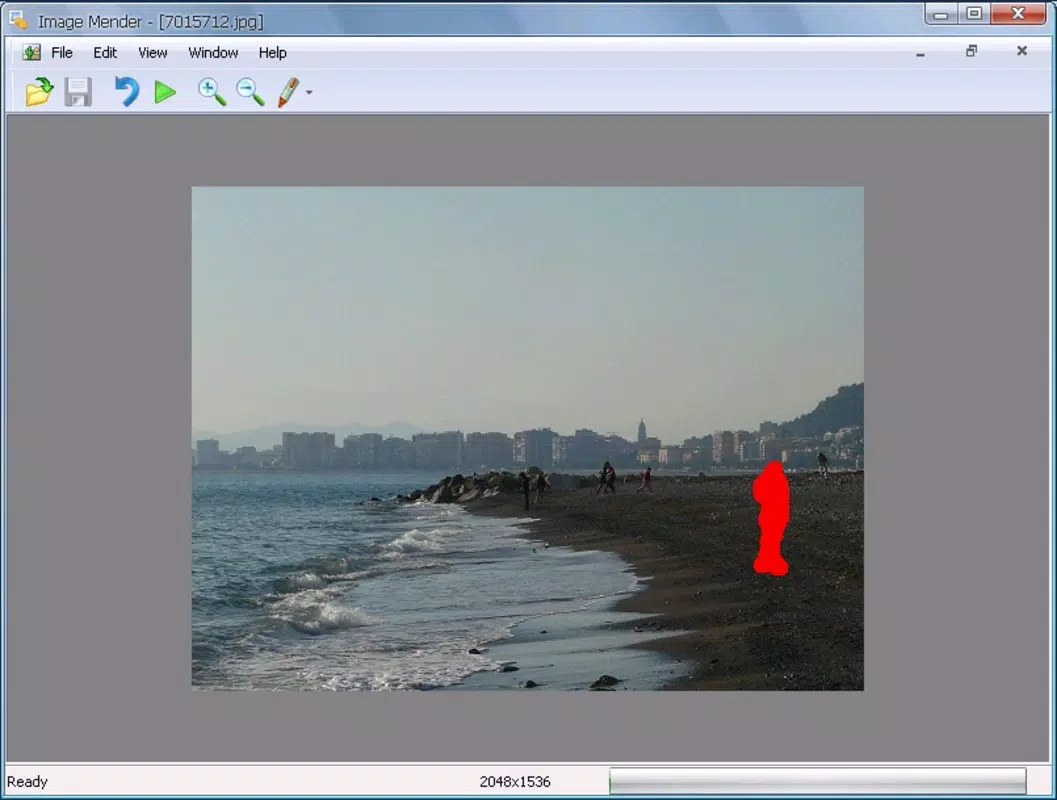Image resolution: width=1057 pixels, height=800 pixels.
Task: Save the image with the floppy disk icon
Action: (78, 92)
